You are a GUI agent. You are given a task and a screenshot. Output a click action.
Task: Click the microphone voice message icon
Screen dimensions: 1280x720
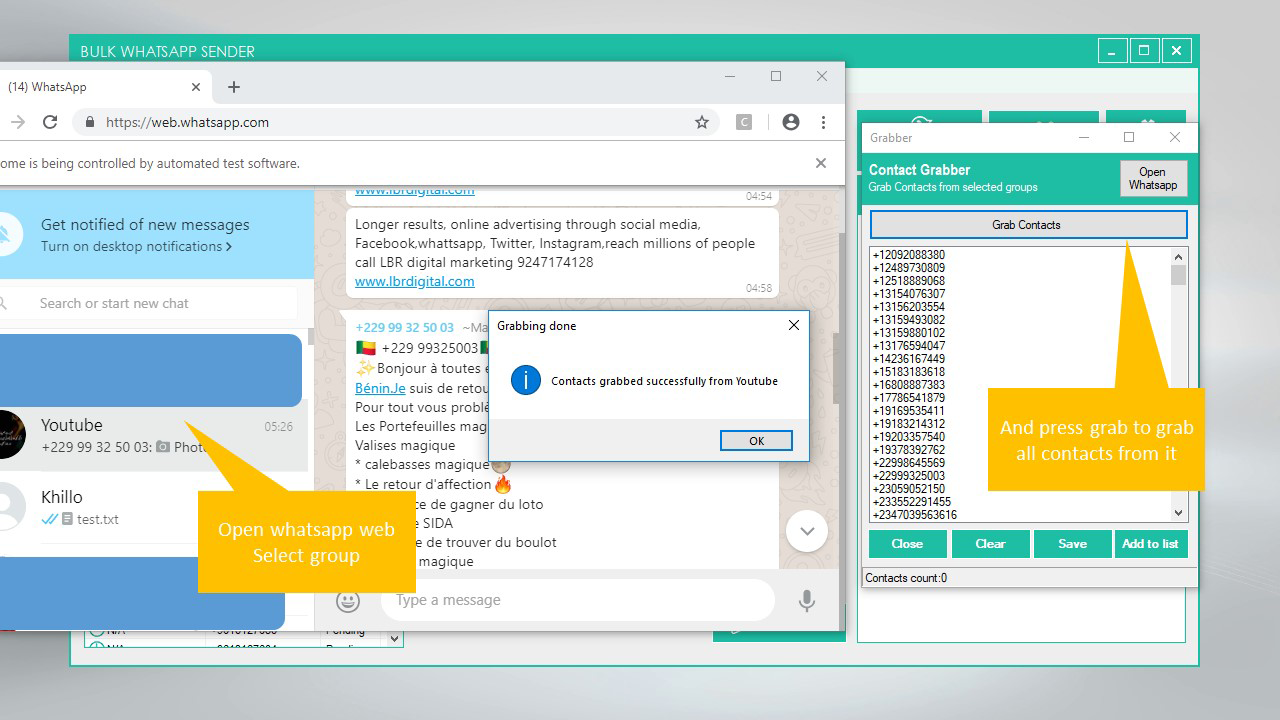click(807, 601)
